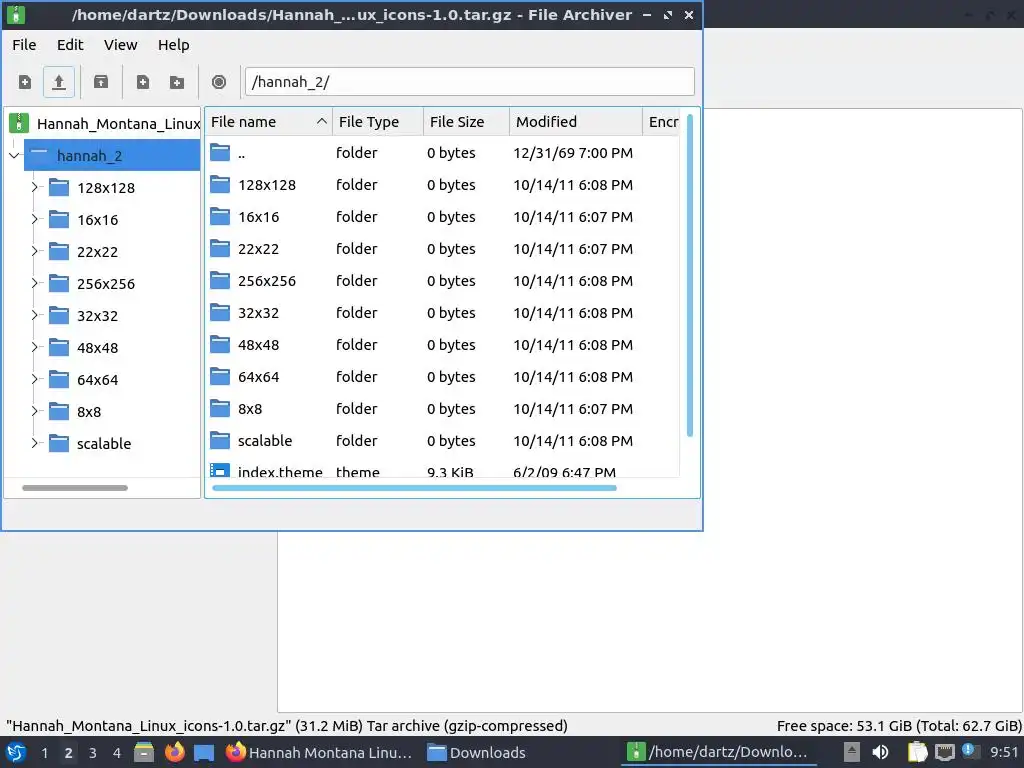Expand the scalable folder in tree
The width and height of the screenshot is (1024, 768).
pyautogui.click(x=34, y=443)
